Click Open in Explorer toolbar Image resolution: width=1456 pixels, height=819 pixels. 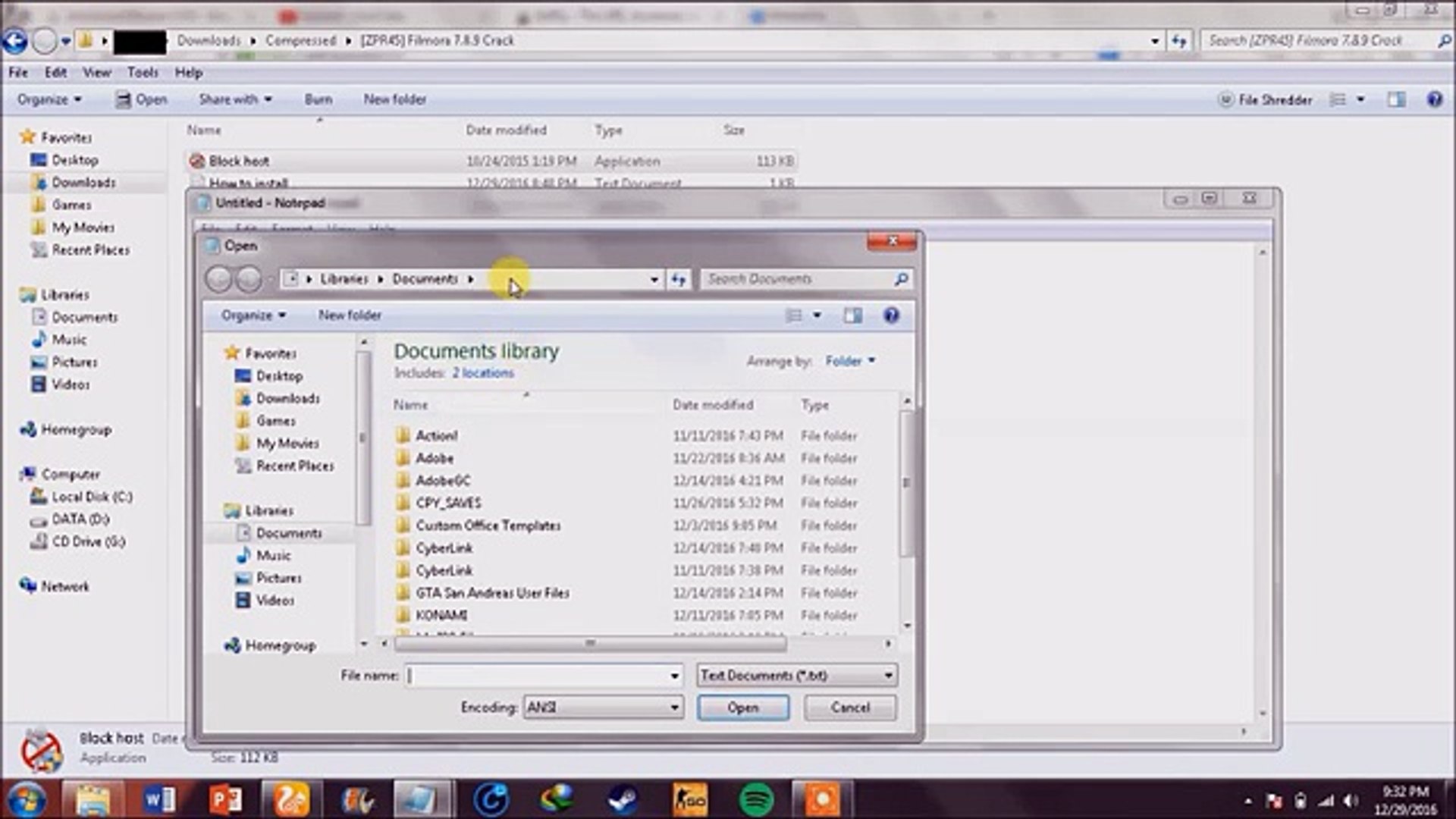point(141,99)
